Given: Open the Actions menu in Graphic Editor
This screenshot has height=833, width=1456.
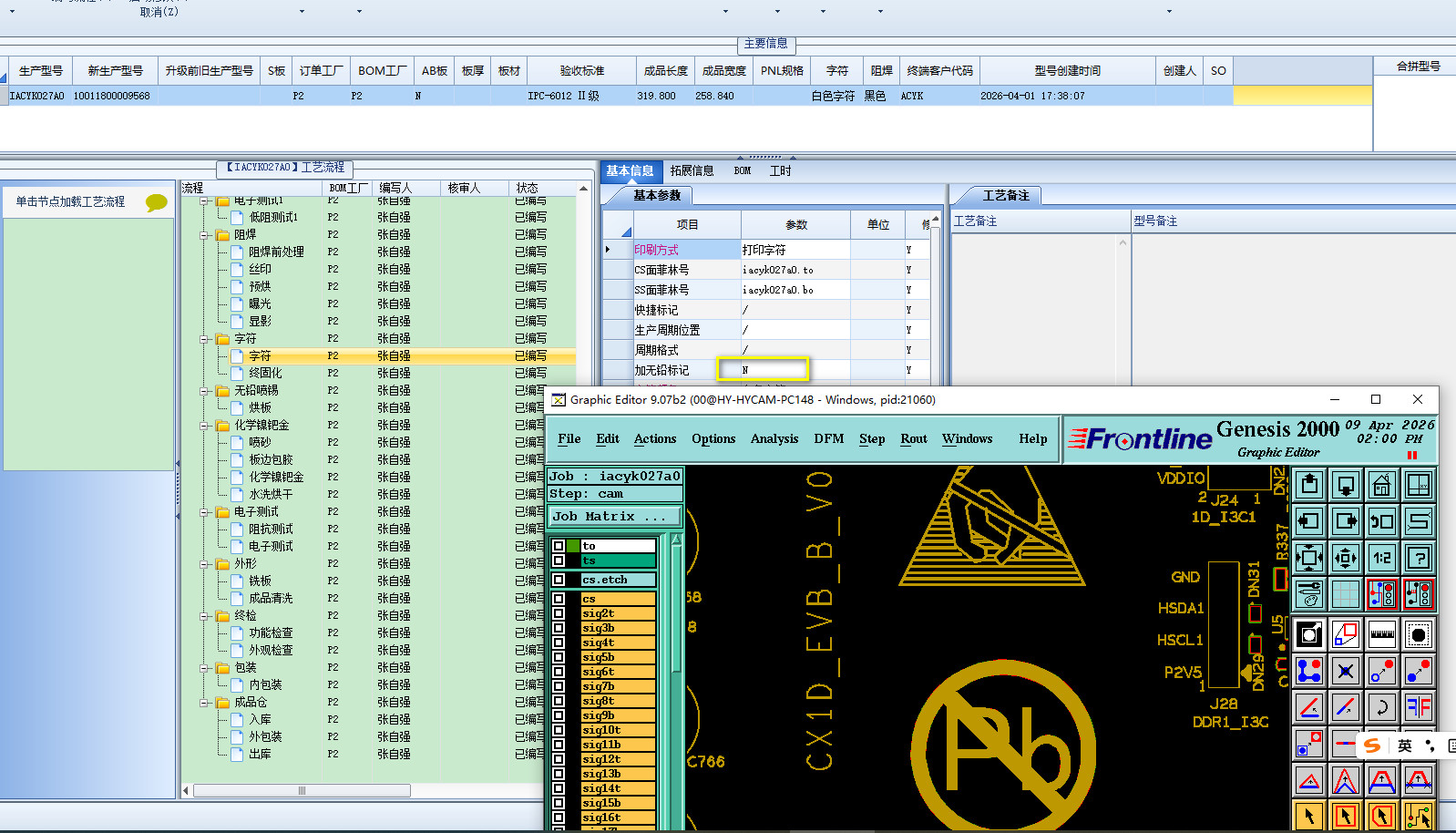Looking at the screenshot, I should [655, 439].
